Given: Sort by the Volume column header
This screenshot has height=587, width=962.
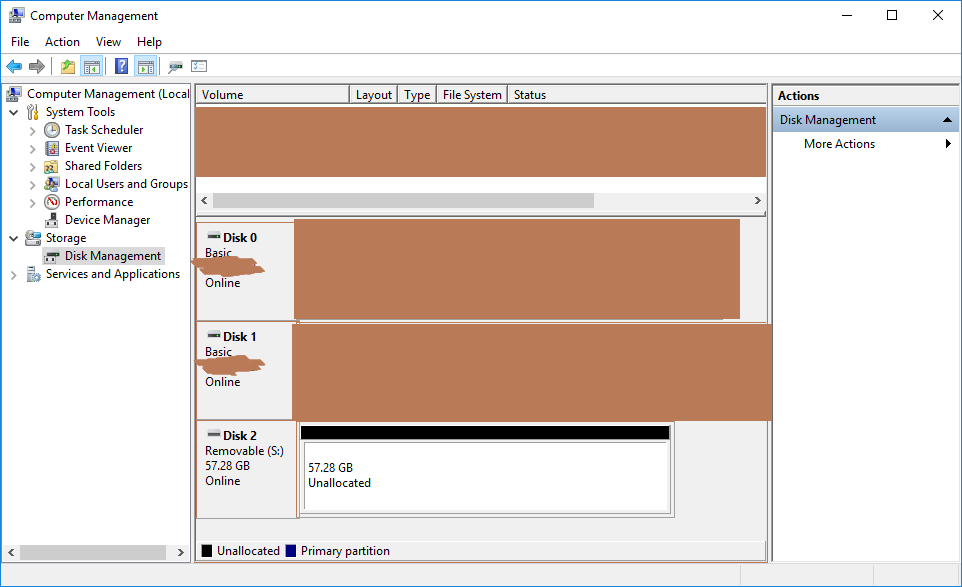Looking at the screenshot, I should coord(272,94).
